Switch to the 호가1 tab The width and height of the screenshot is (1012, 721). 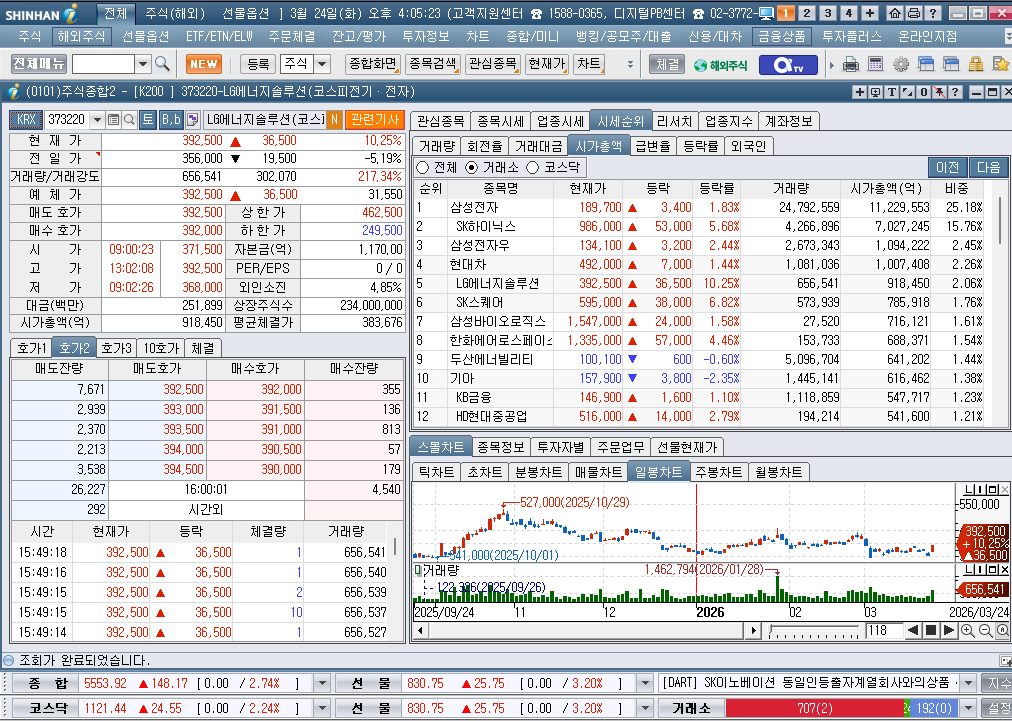[31, 348]
